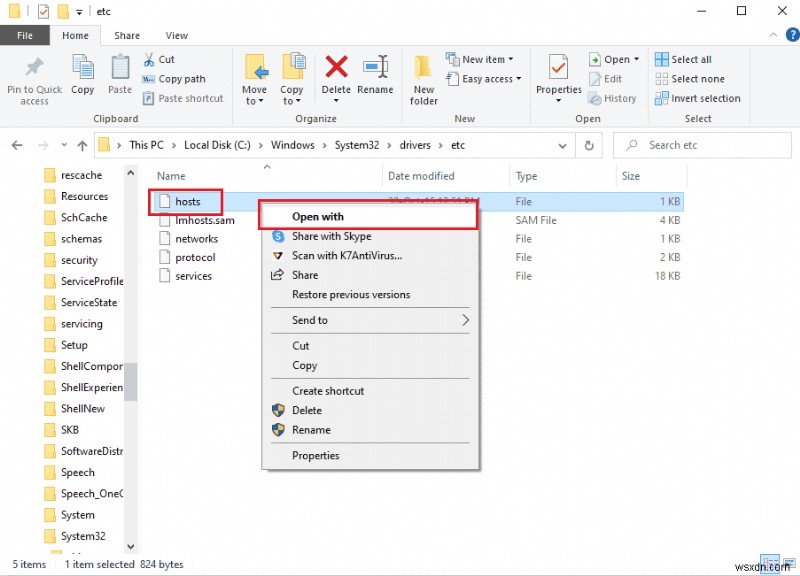Click inside the Search etc box
Viewport: 800px width, 576px height.
pos(700,145)
